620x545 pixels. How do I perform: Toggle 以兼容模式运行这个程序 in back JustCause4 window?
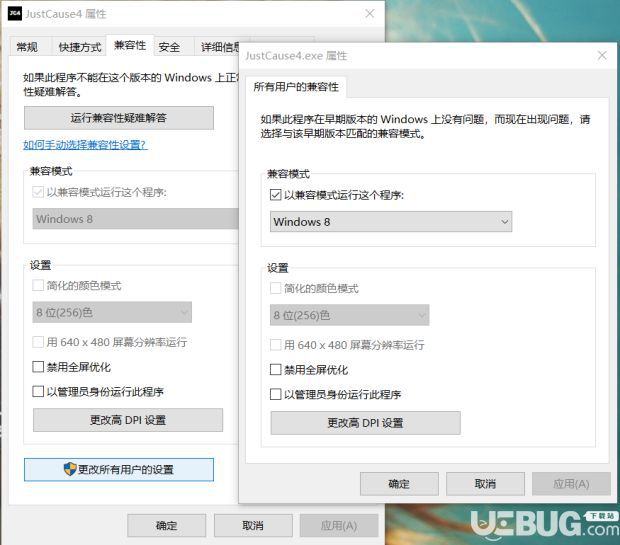(38, 193)
